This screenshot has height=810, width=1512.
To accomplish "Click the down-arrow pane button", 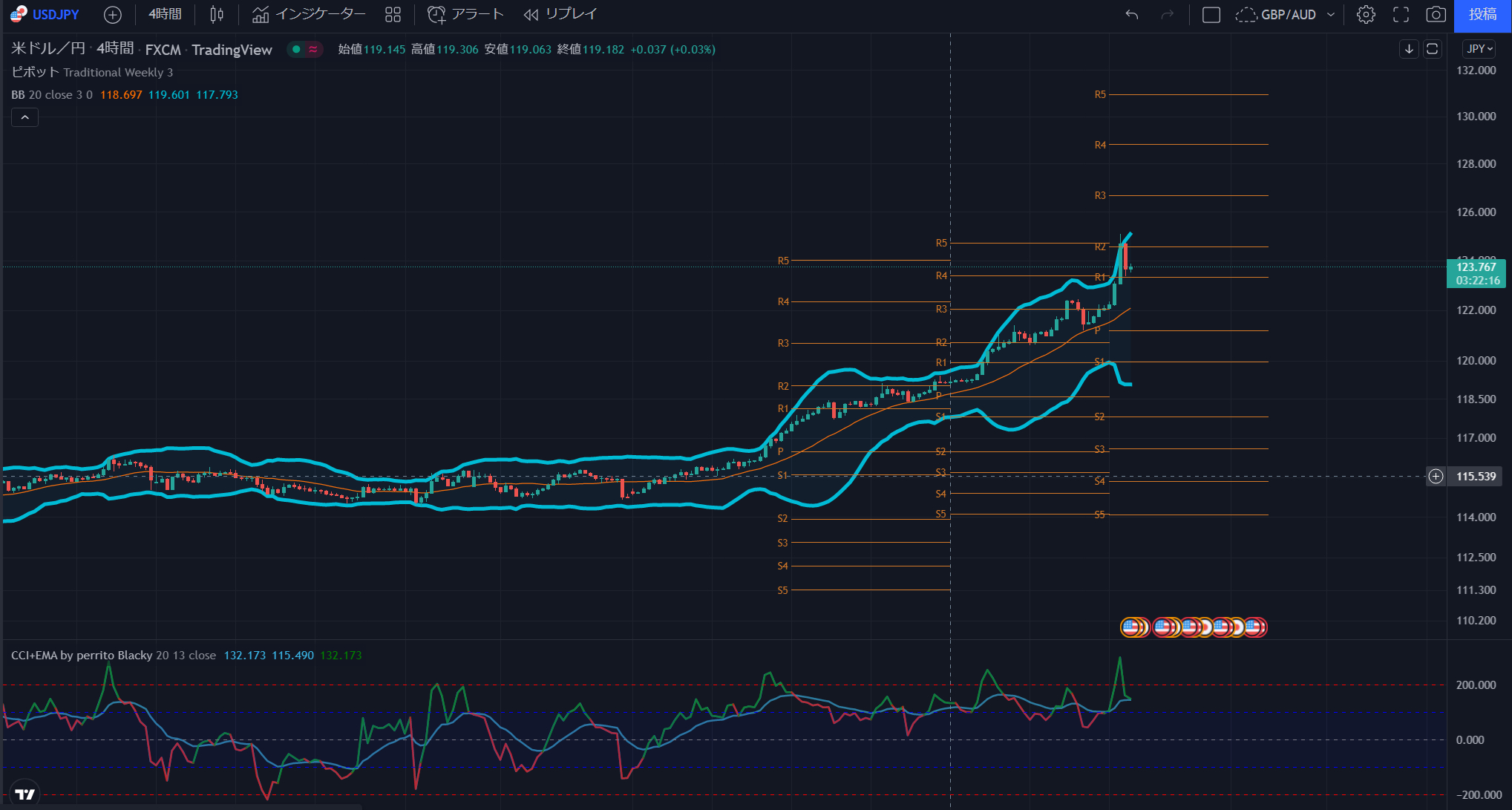I will 1409,49.
